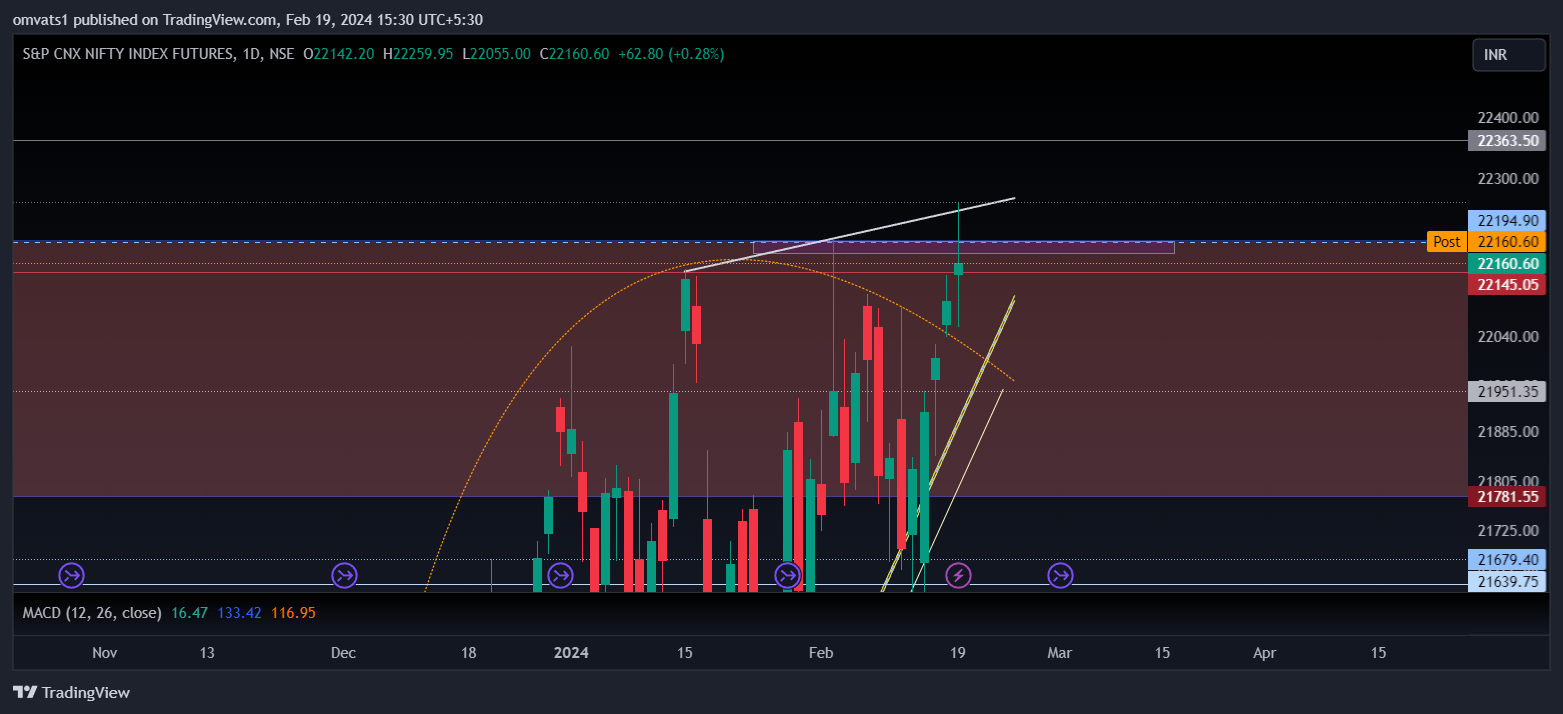Click the Nov label on time axis

point(104,653)
